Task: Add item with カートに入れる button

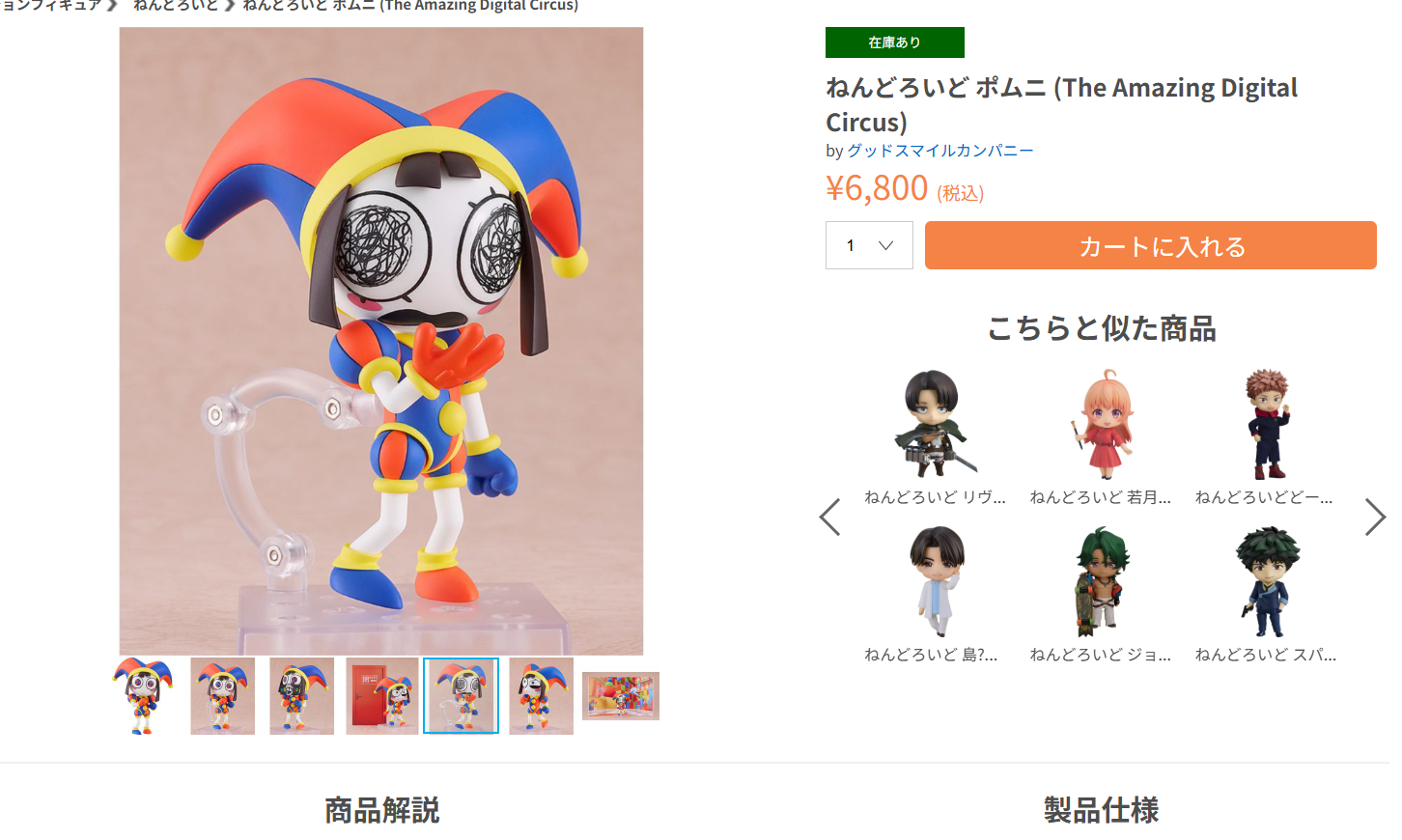Action: (1150, 245)
